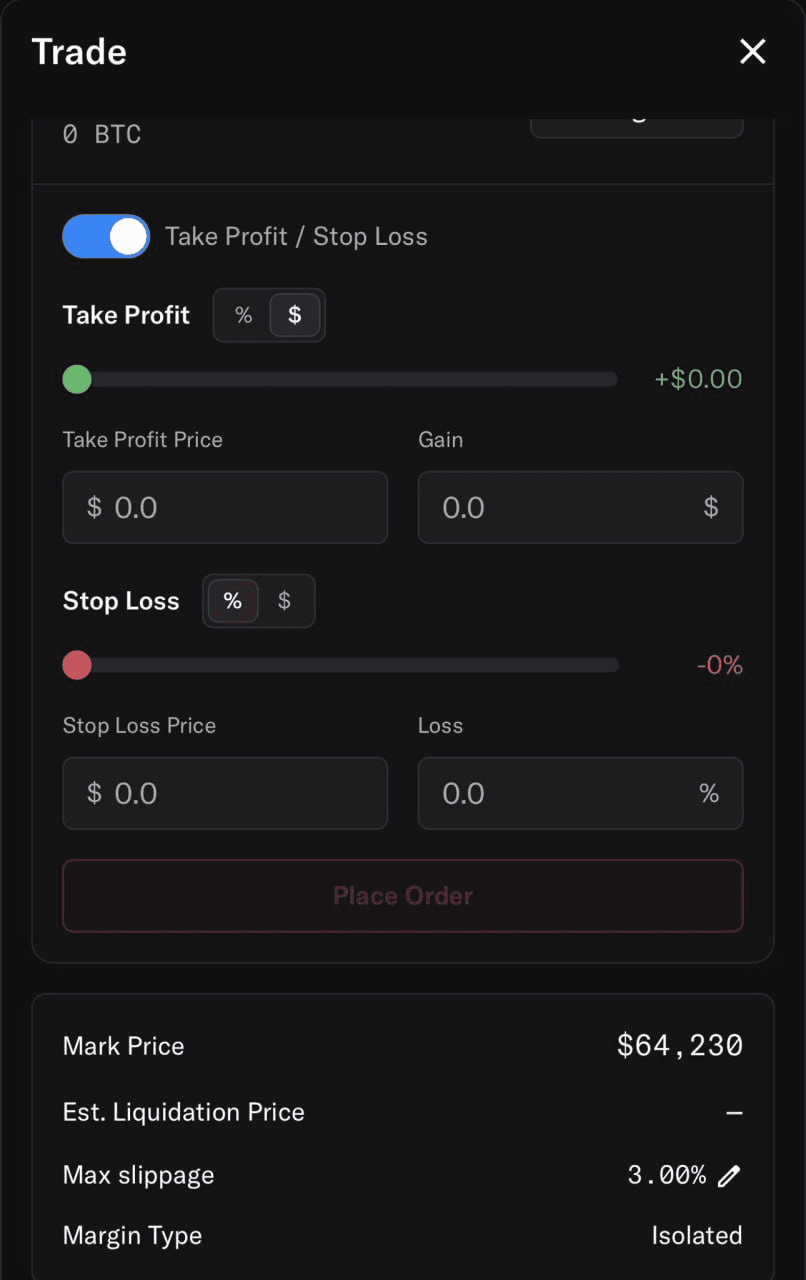806x1280 pixels.
Task: Click the Isolated margin type value
Action: 697,1236
